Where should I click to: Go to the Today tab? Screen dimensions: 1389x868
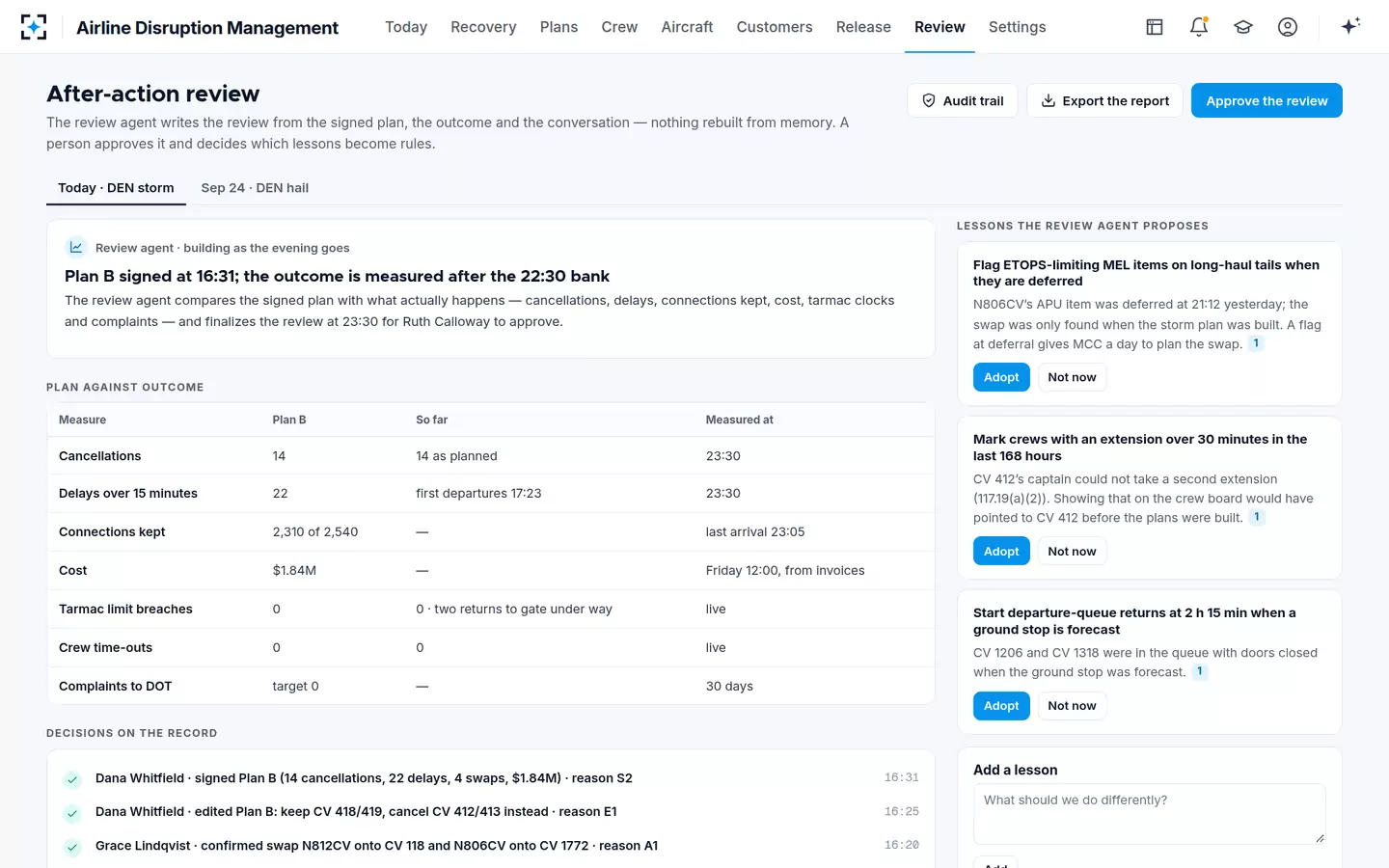tap(406, 27)
